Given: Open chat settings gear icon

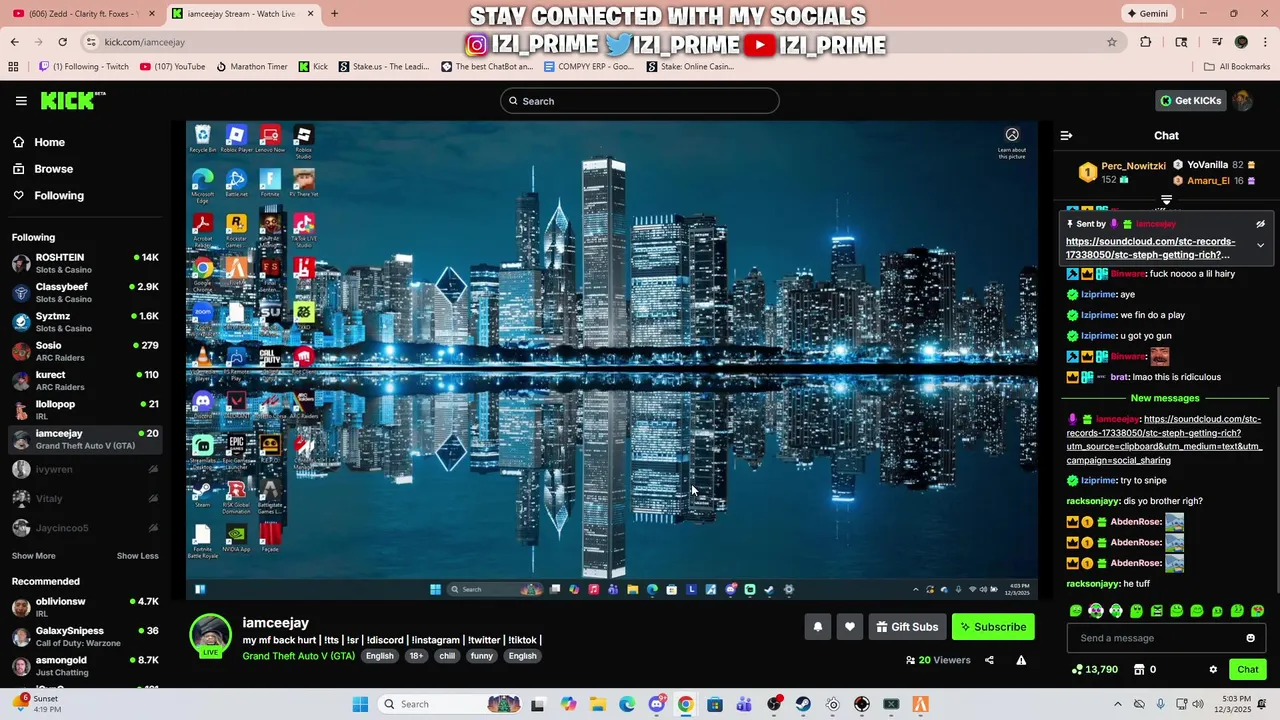Looking at the screenshot, I should pos(1213,669).
